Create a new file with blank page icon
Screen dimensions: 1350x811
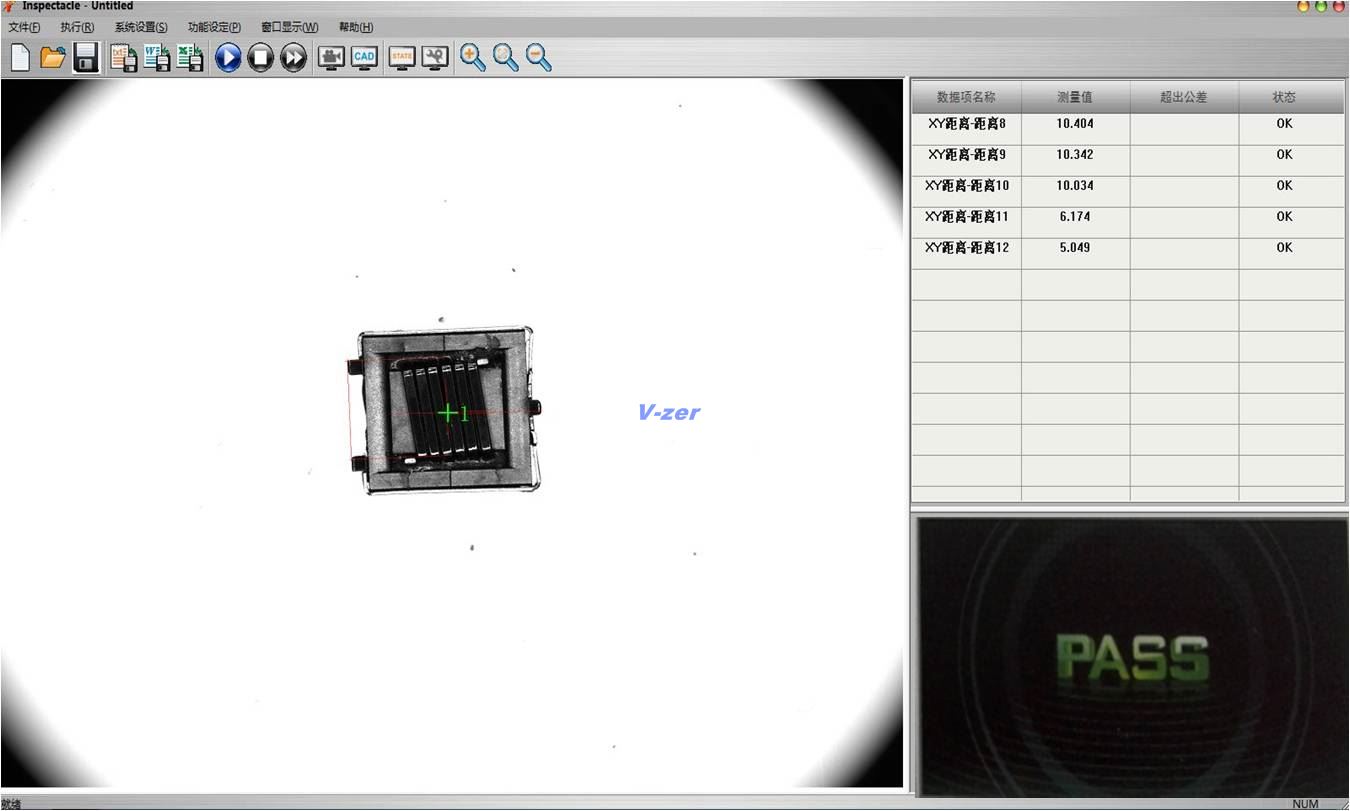[20, 57]
